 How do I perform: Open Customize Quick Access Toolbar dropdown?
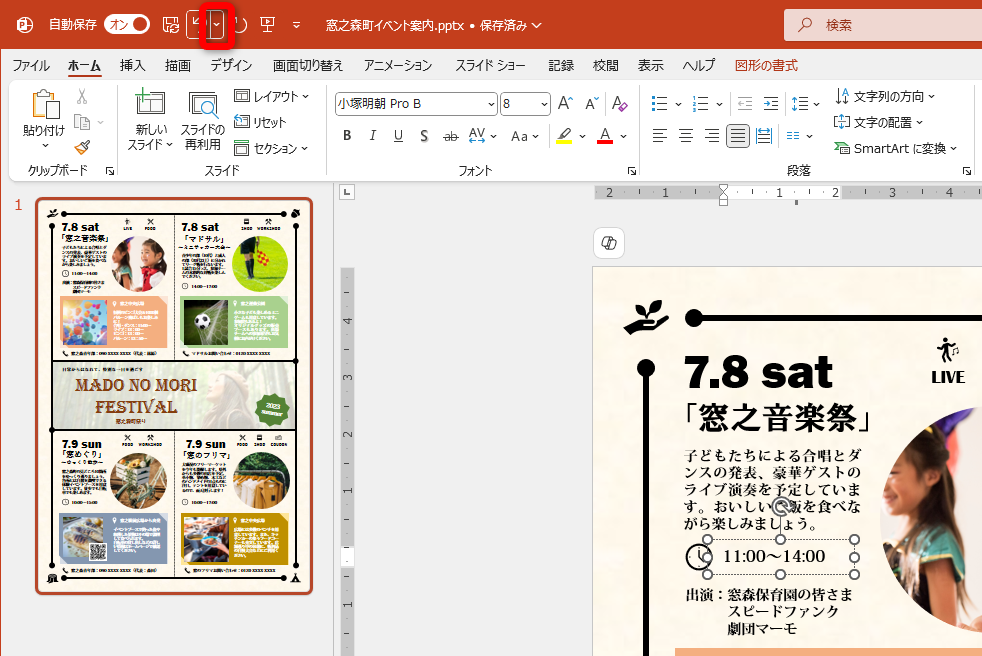[x=296, y=25]
